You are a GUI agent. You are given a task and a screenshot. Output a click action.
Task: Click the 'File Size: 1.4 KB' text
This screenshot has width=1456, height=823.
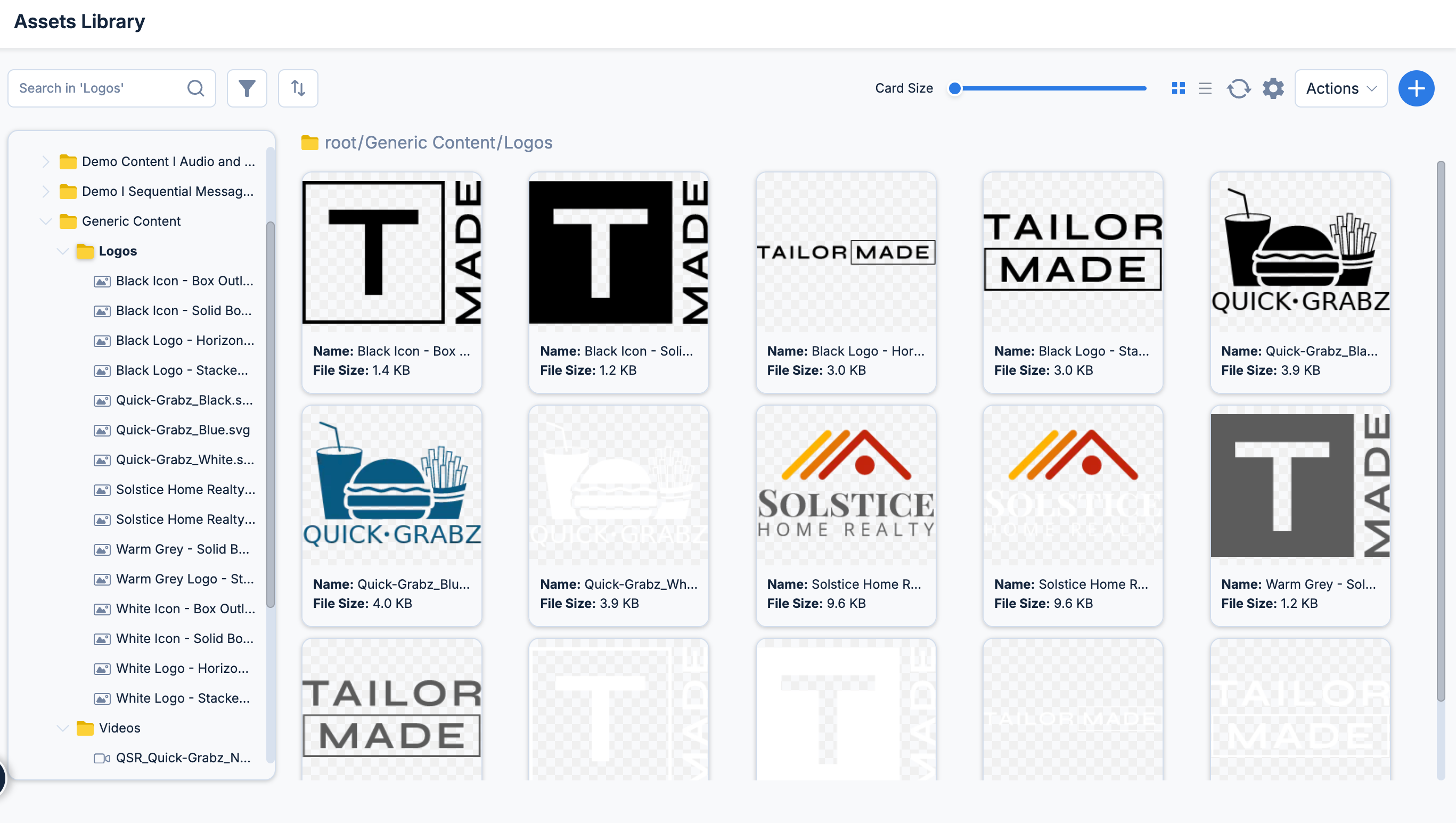[361, 370]
